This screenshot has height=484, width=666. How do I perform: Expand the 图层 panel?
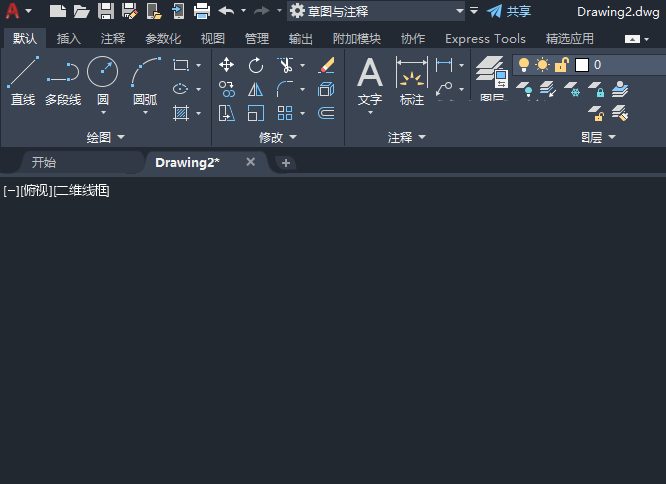[x=598, y=137]
